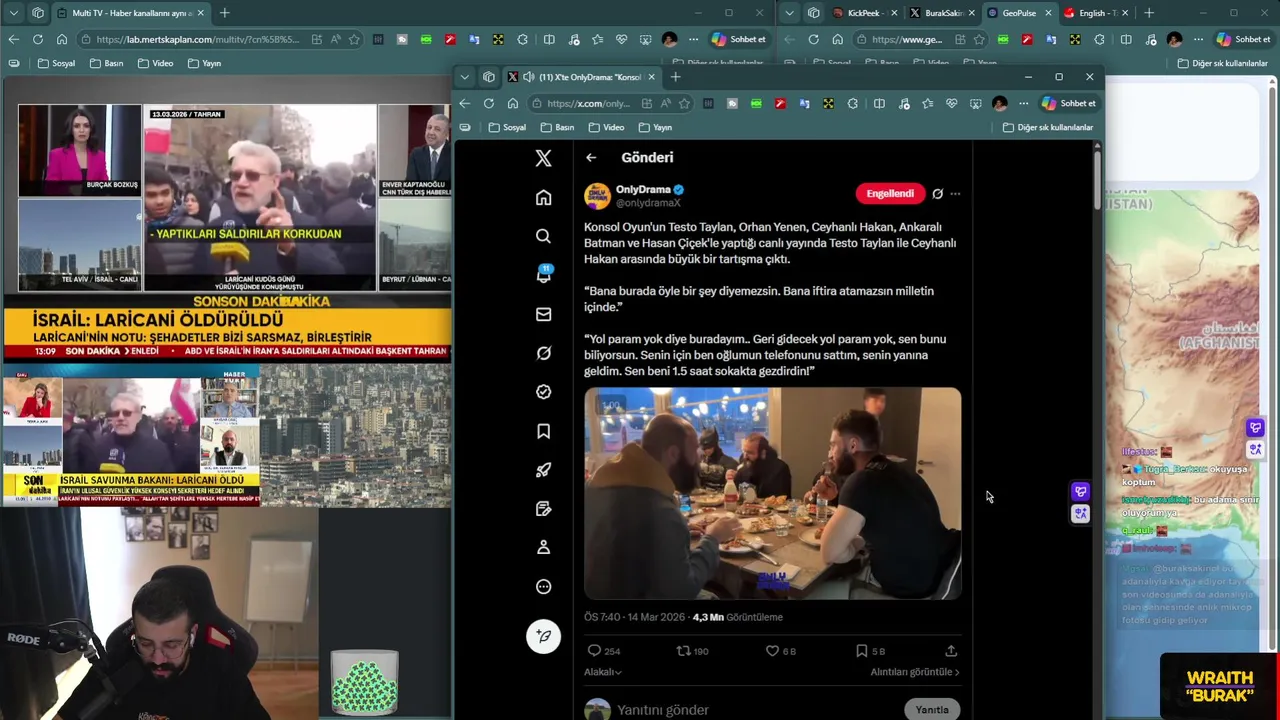The width and height of the screenshot is (1280, 720).
Task: Click home icon in x.com browser toolbar
Action: pyautogui.click(x=513, y=104)
